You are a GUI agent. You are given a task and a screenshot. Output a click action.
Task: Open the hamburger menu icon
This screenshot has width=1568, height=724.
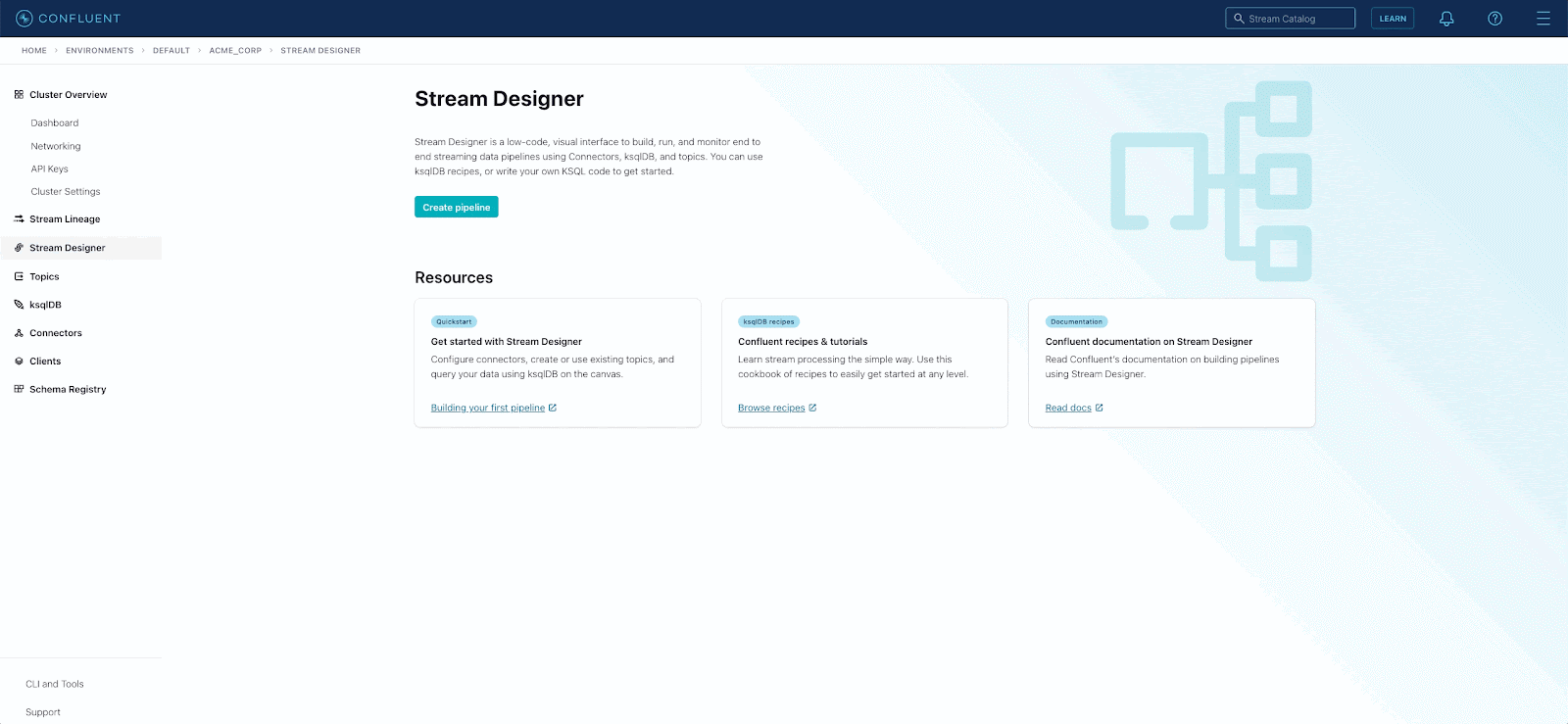coord(1543,19)
